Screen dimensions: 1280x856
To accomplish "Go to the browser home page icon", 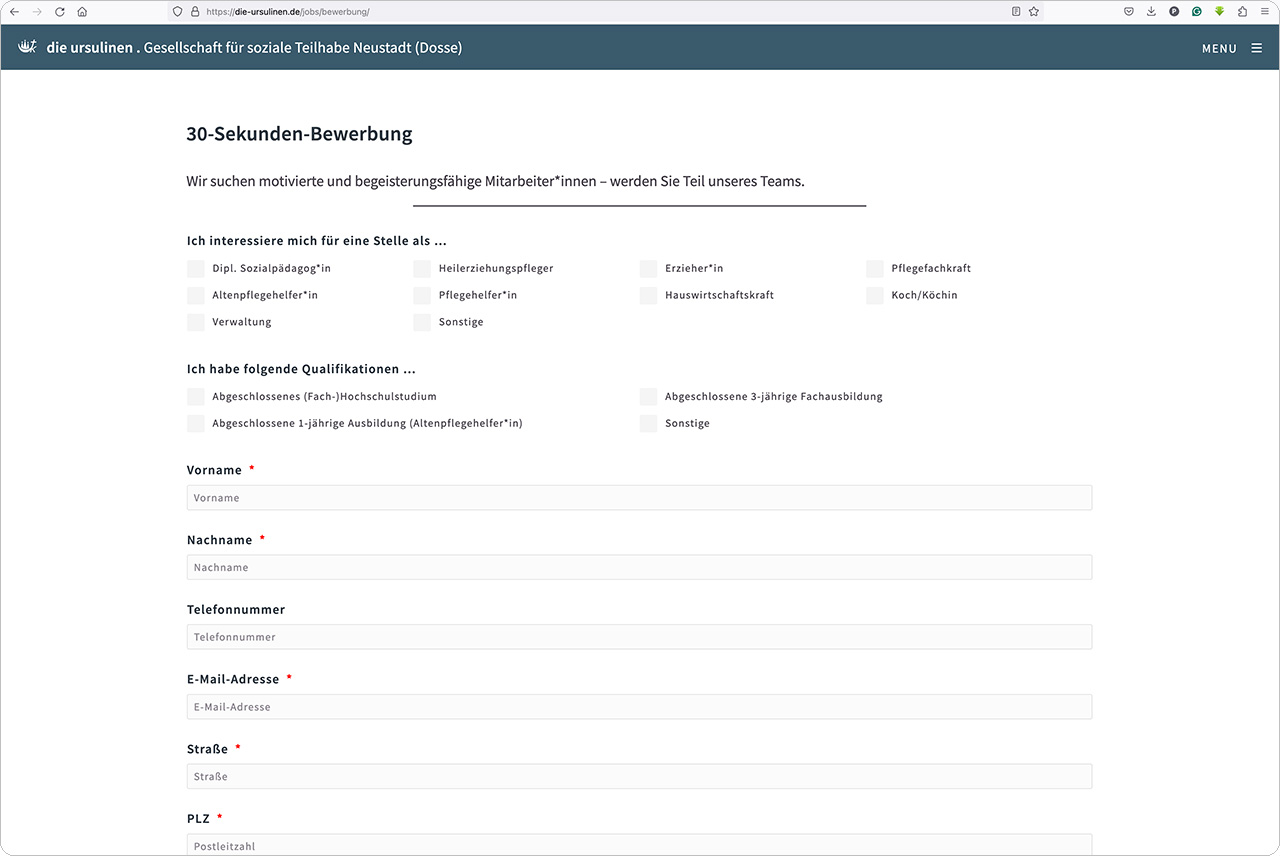I will 82,12.
